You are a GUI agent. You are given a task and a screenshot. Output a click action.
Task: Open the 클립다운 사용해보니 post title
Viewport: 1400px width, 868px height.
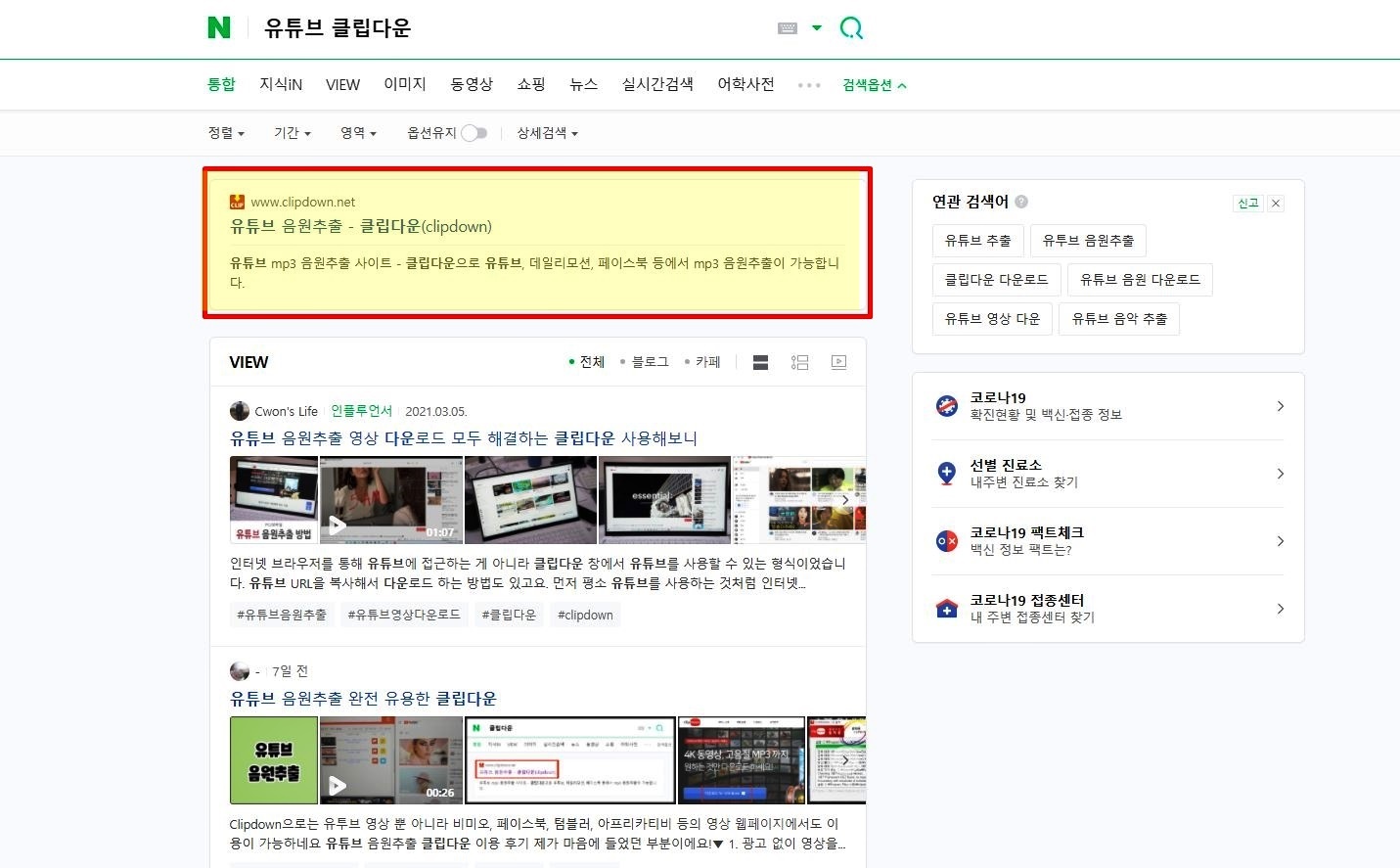464,438
